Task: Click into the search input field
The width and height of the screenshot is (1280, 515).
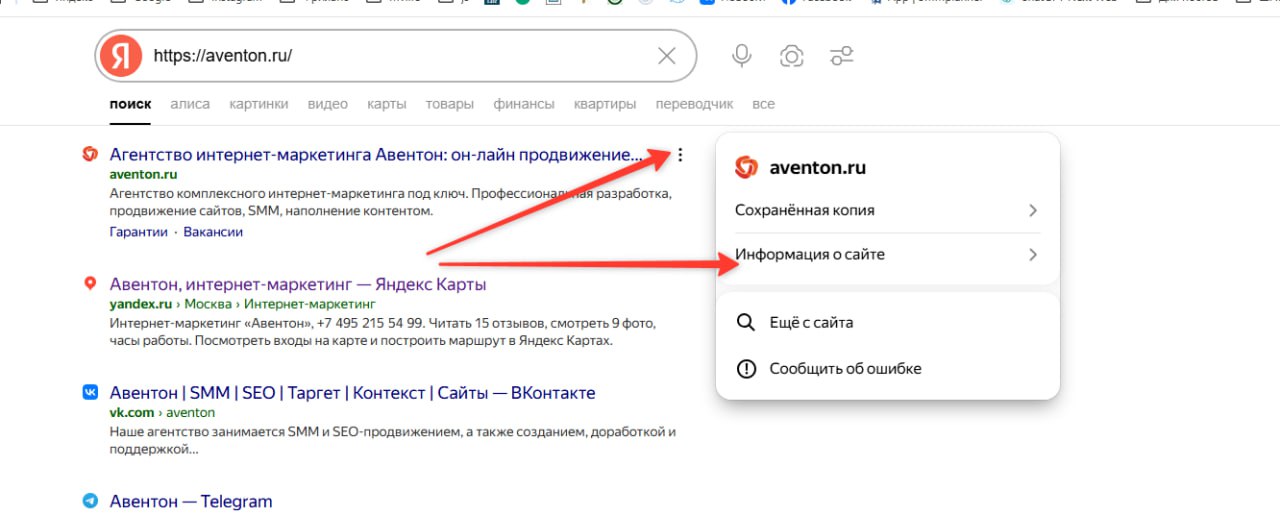Action: (x=400, y=56)
